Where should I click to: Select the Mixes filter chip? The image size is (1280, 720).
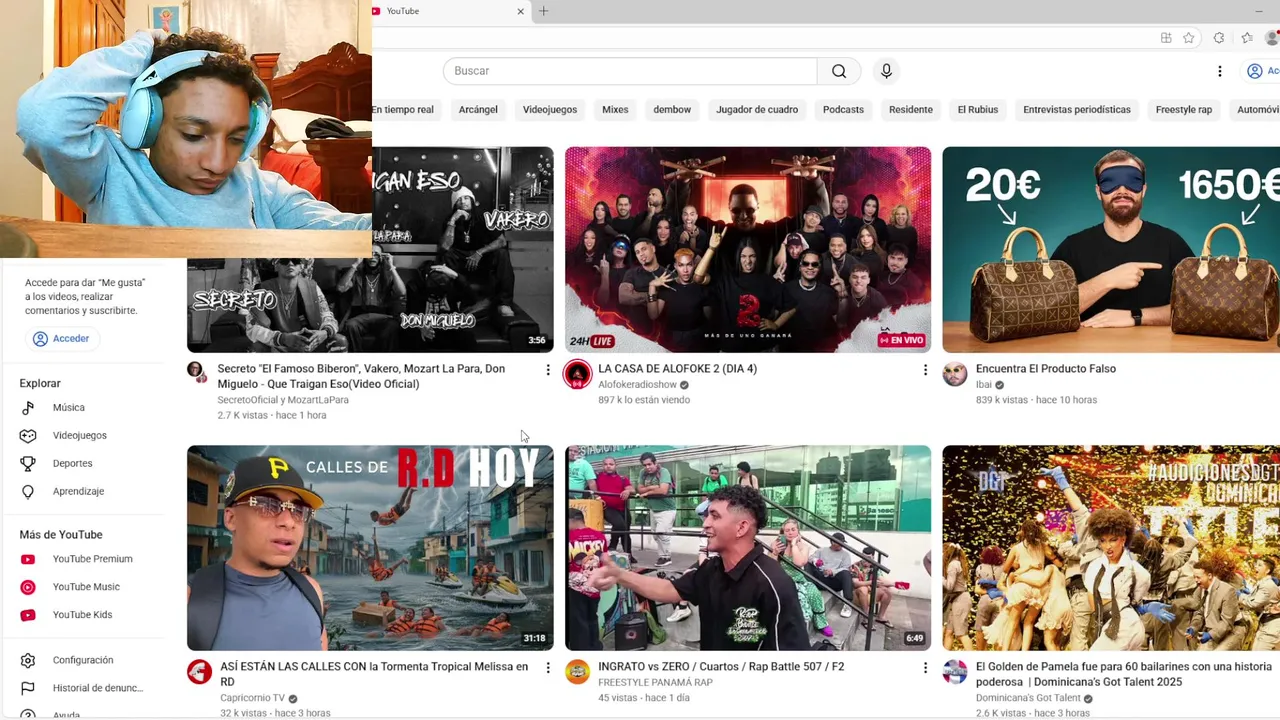(x=615, y=110)
